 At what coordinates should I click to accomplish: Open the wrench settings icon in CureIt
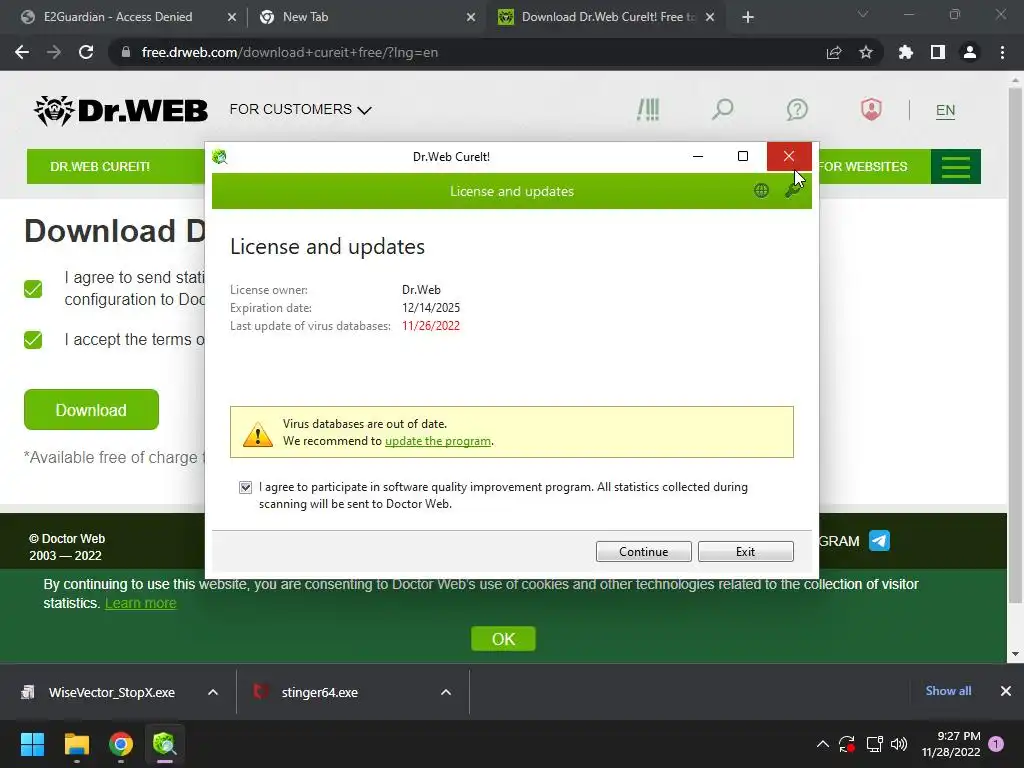[793, 191]
